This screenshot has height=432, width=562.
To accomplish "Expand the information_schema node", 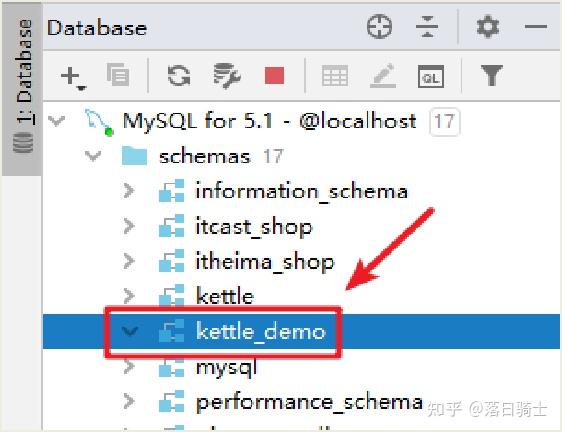I will 129,191.
